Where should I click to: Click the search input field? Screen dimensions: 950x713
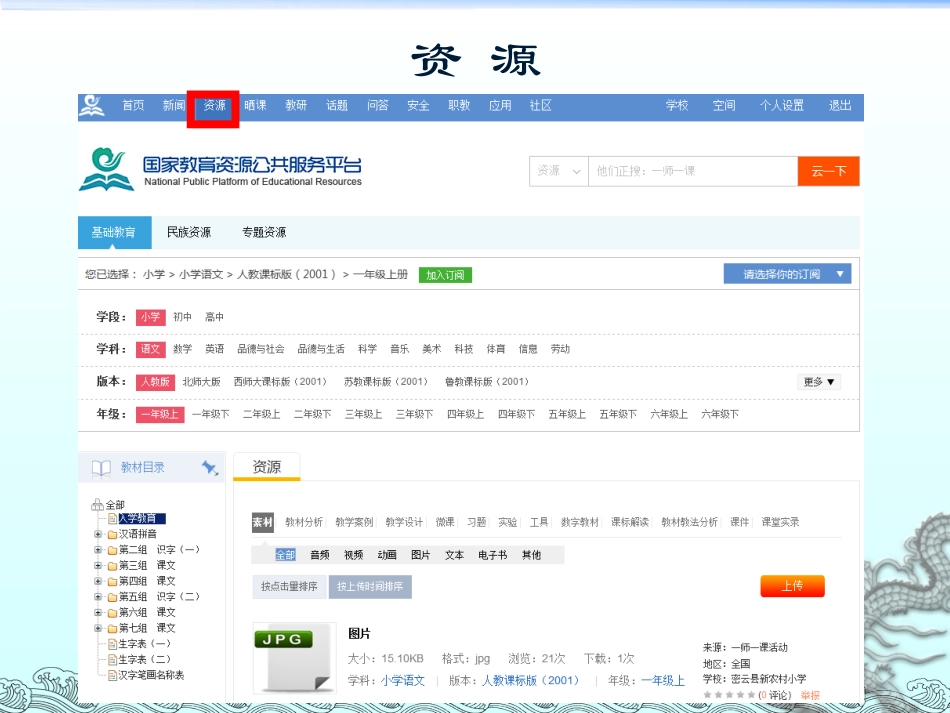coord(693,171)
